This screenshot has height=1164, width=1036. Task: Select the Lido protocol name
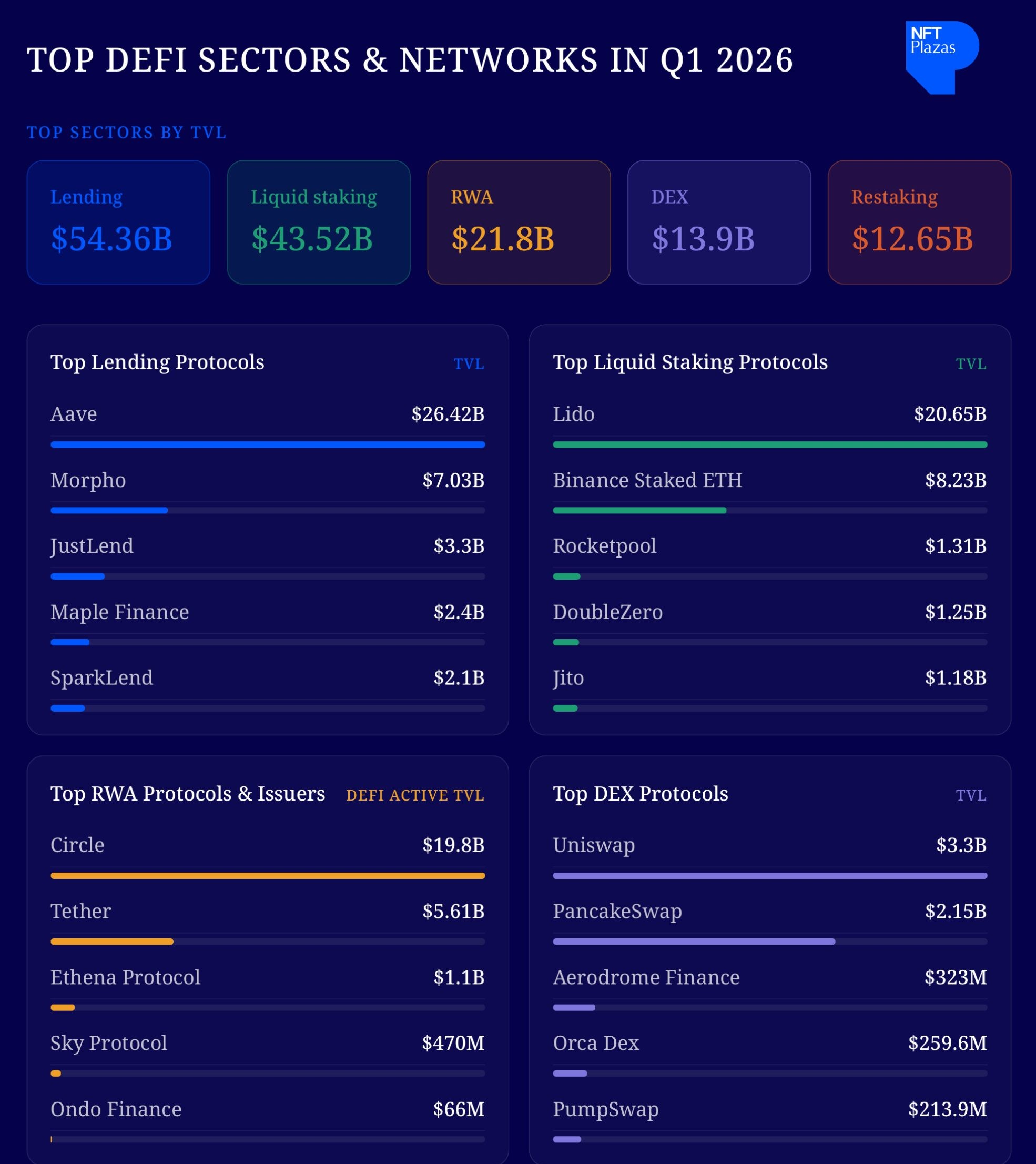coord(573,414)
